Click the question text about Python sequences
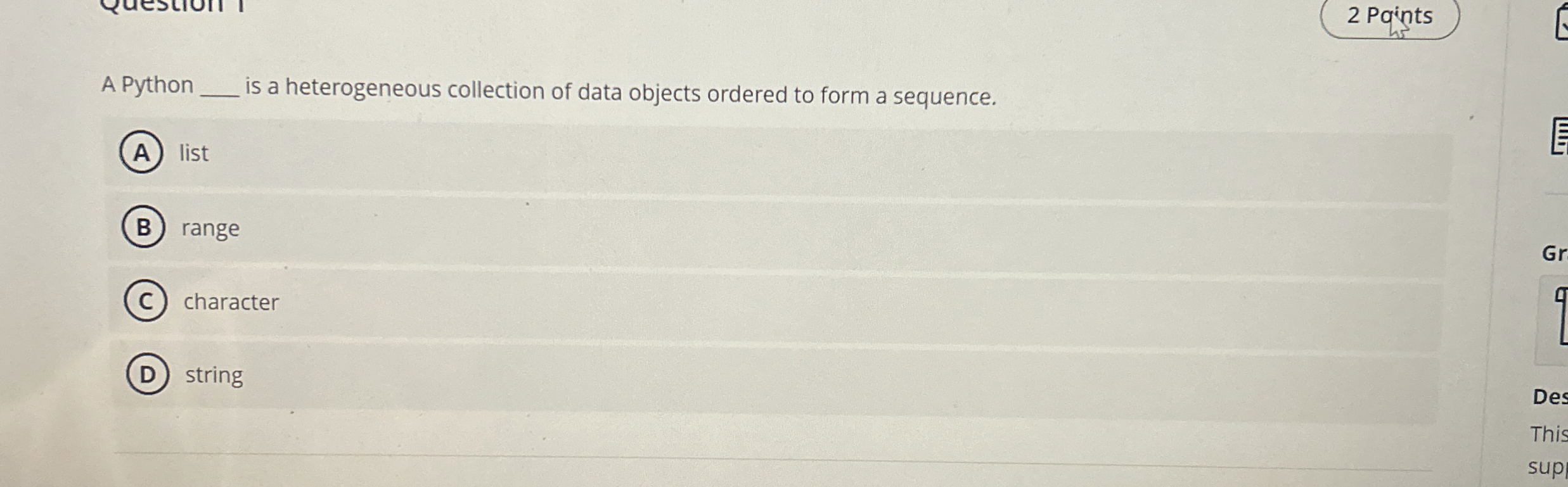This screenshot has height=487, width=1568. [548, 89]
